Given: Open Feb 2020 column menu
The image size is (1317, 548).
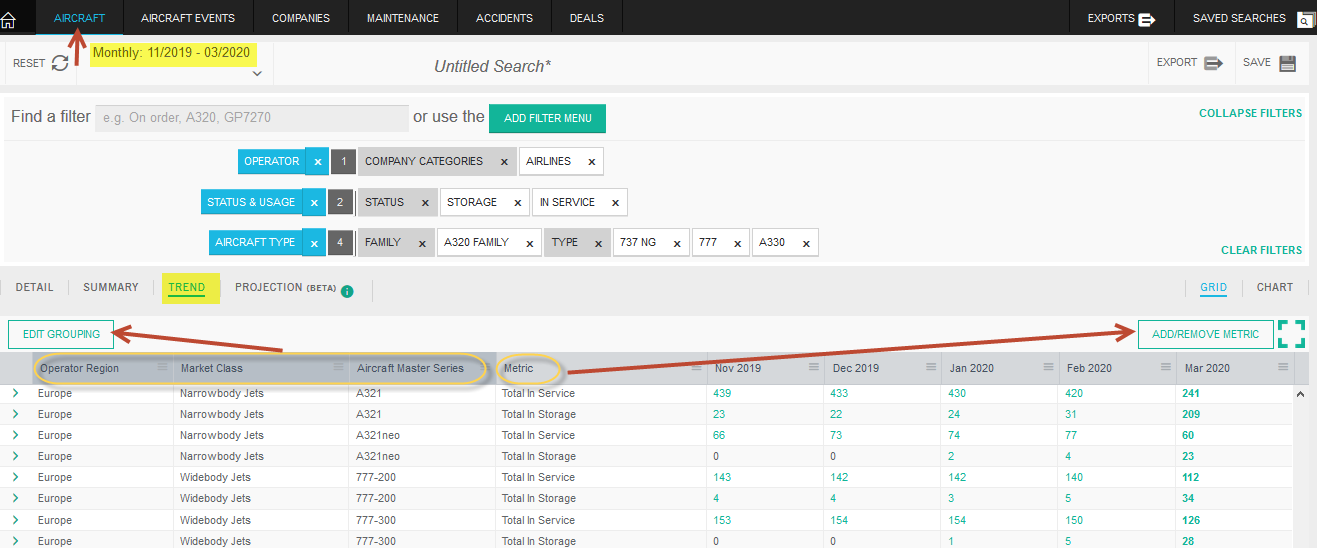Looking at the screenshot, I should [1166, 368].
